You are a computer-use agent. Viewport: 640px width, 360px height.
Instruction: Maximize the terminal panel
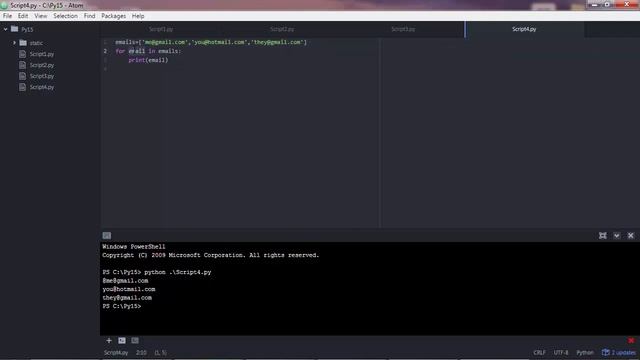(602, 236)
